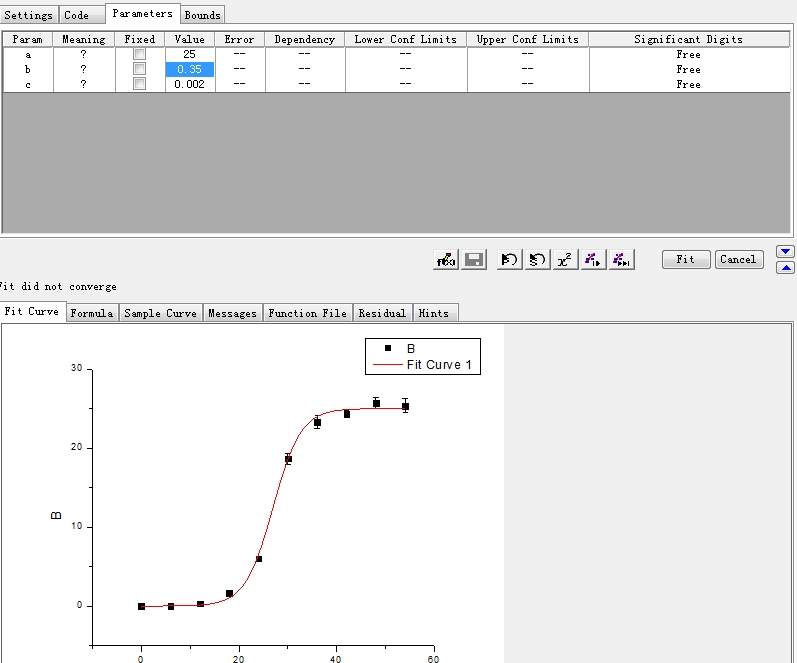Select the parameter b row label
Screen dimensions: 797x663
pos(27,69)
